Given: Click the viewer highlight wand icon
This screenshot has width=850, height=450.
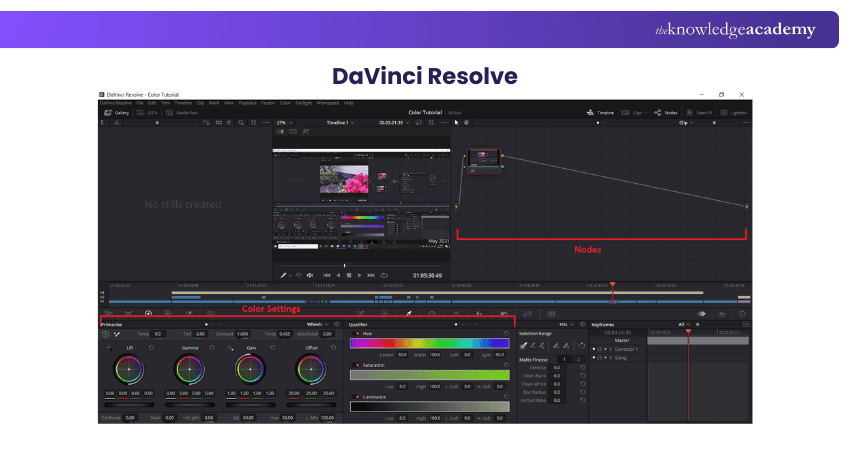Looking at the screenshot, I should click(306, 131).
